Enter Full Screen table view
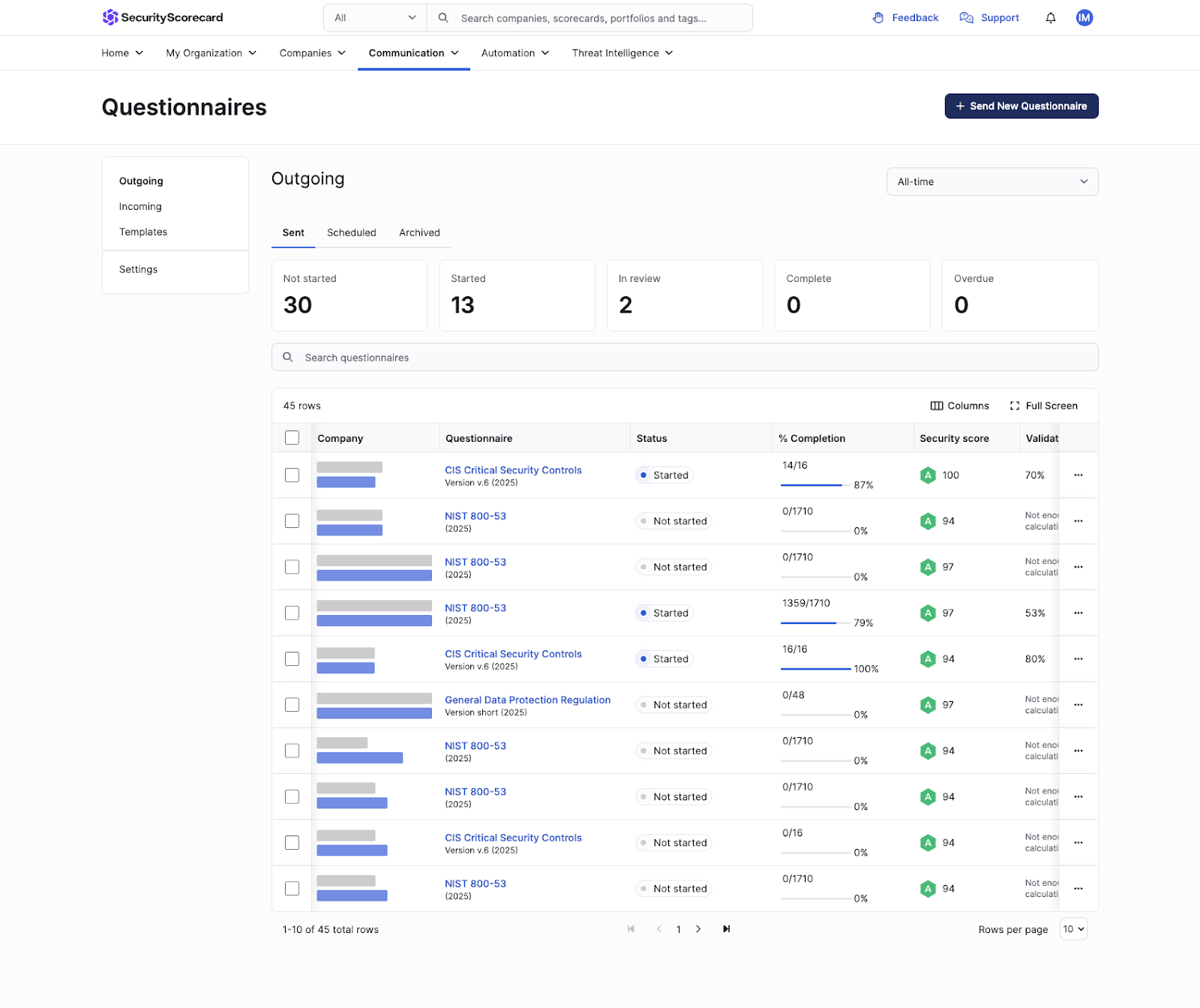The image size is (1200, 1008). pos(1043,406)
